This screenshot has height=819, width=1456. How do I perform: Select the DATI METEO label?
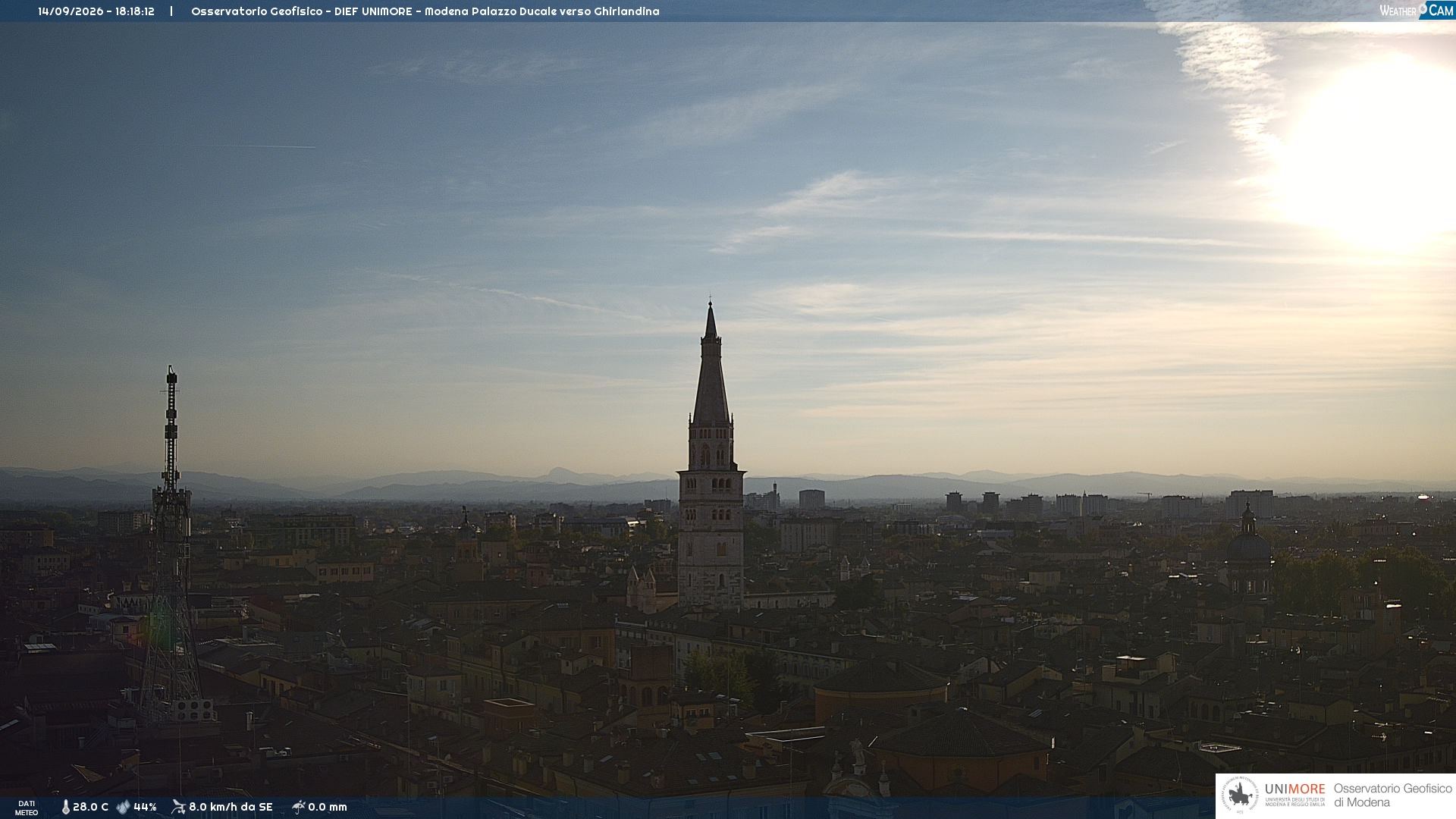pos(27,808)
